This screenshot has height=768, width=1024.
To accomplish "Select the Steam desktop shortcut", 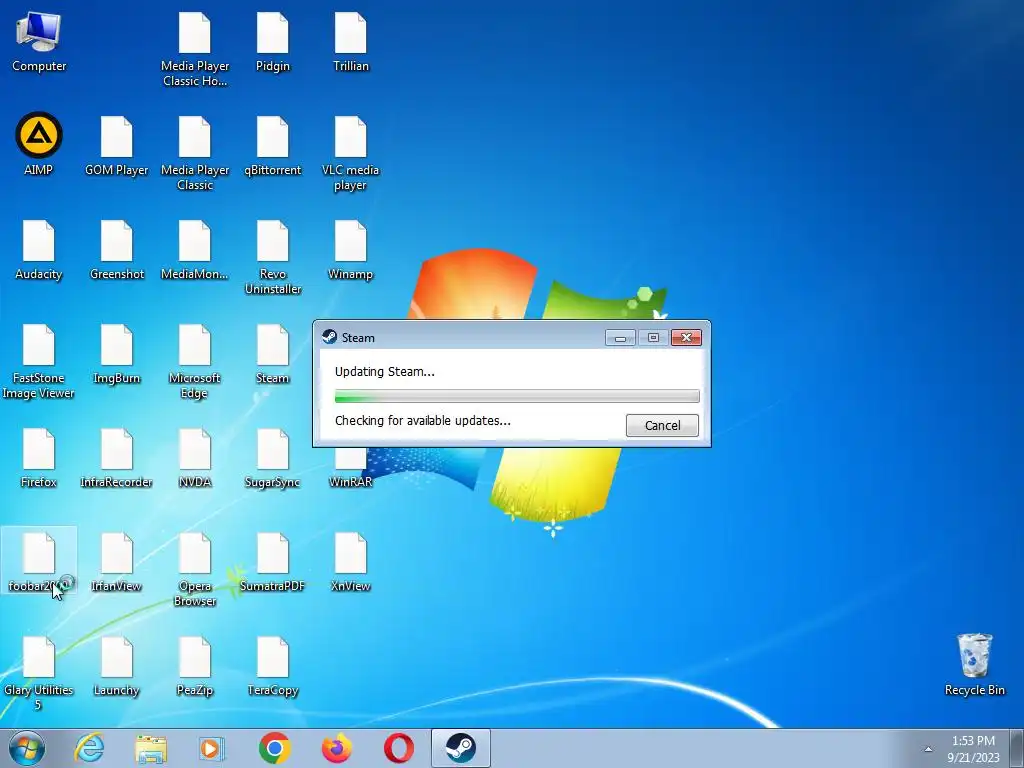I will (272, 355).
